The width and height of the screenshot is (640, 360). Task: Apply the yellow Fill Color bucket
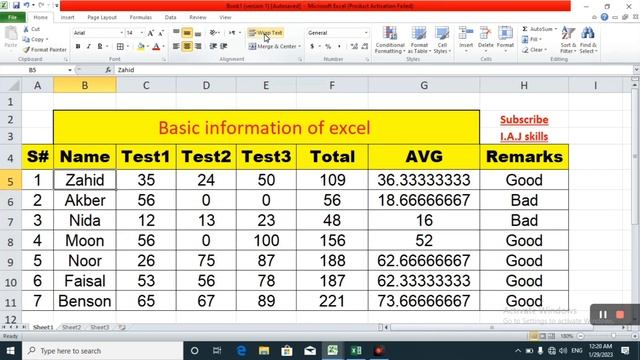[x=141, y=47]
